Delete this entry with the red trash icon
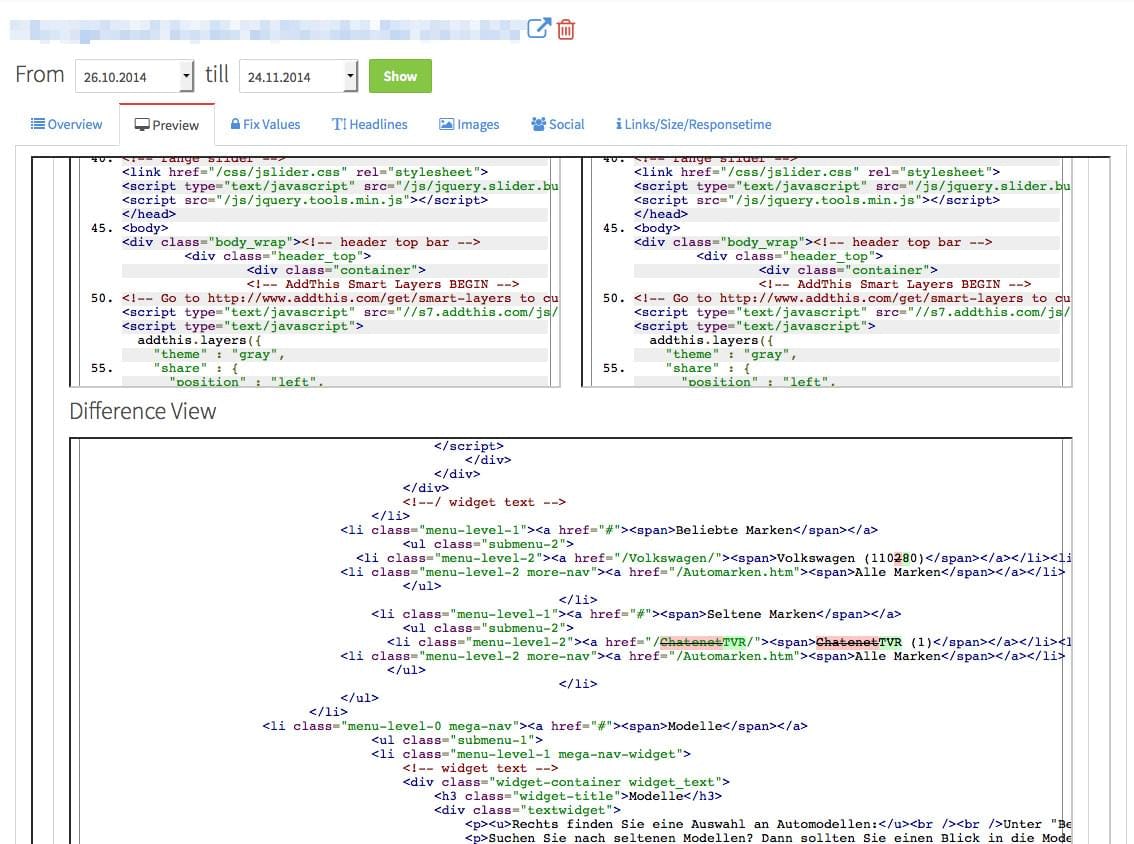 pos(567,29)
